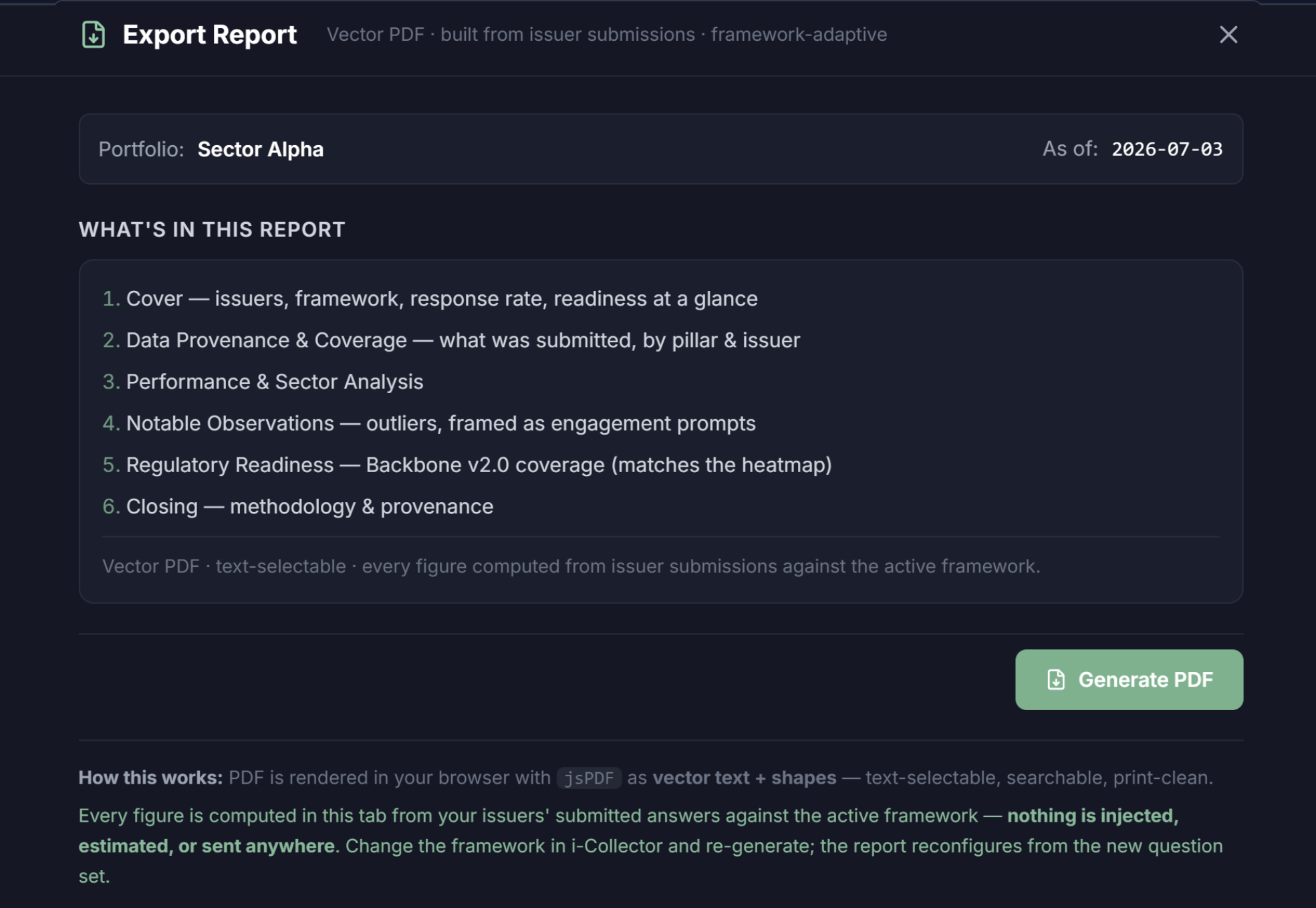
Task: Click Data Provenance & Coverage item
Action: tap(451, 340)
